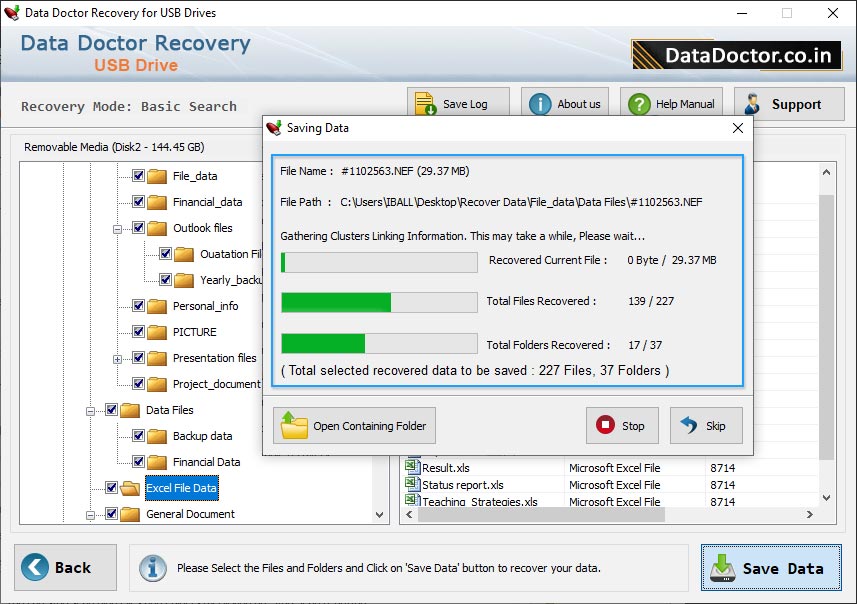Click the Total Files Recovered progress bar
The width and height of the screenshot is (857, 604).
point(380,302)
